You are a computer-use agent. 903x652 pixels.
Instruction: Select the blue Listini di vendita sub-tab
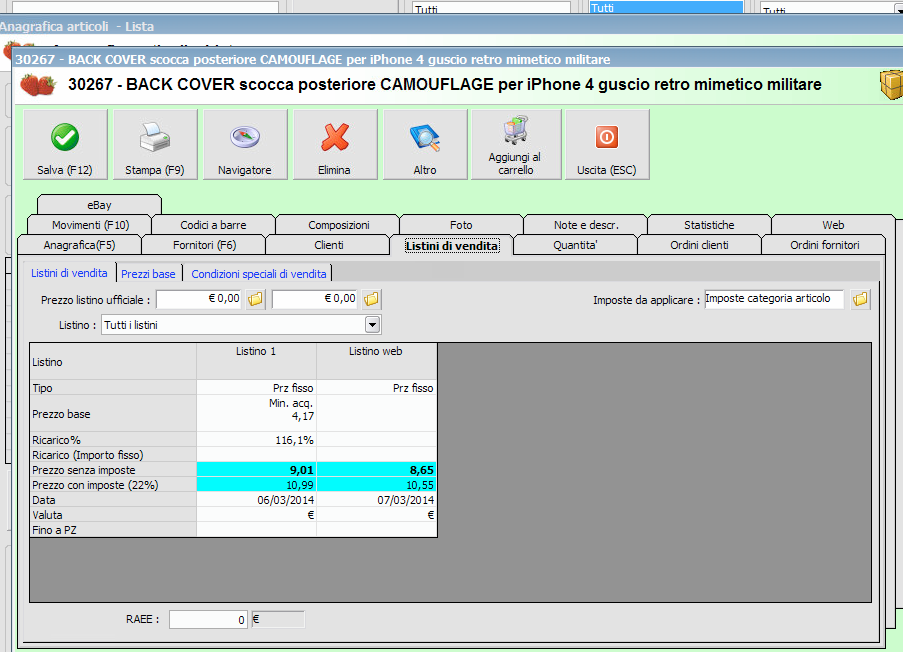69,273
